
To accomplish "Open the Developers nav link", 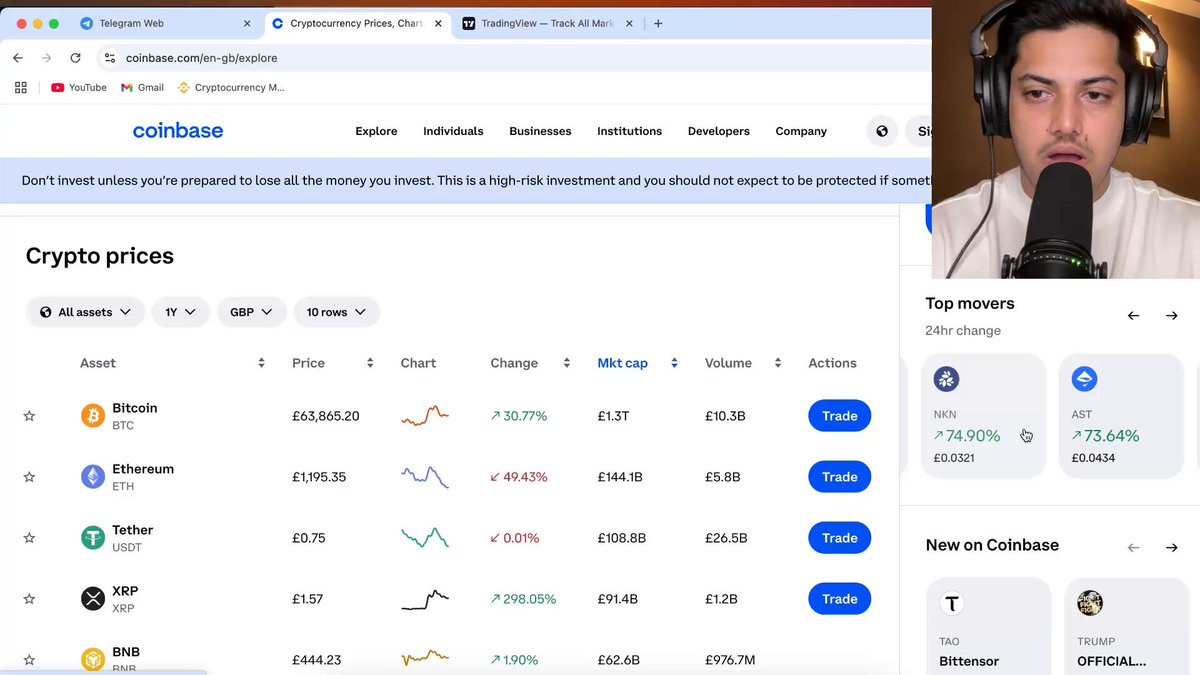I will point(718,131).
